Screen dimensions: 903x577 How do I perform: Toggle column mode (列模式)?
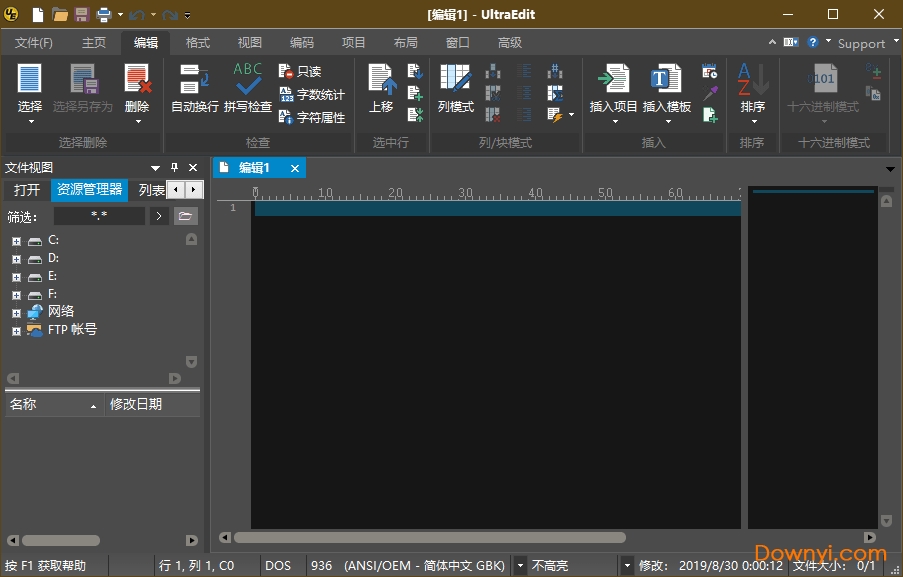pyautogui.click(x=455, y=79)
